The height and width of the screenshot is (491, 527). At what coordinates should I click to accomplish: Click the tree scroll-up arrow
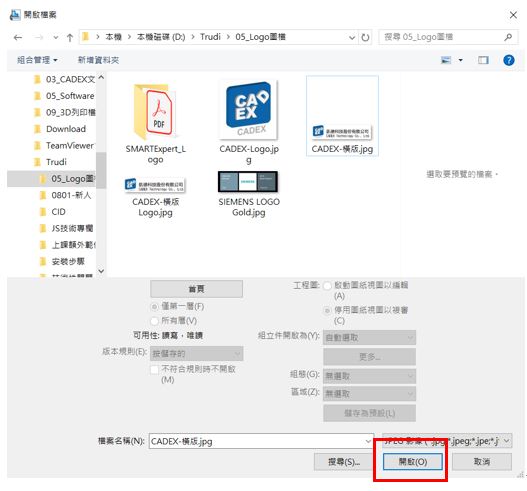tap(101, 78)
